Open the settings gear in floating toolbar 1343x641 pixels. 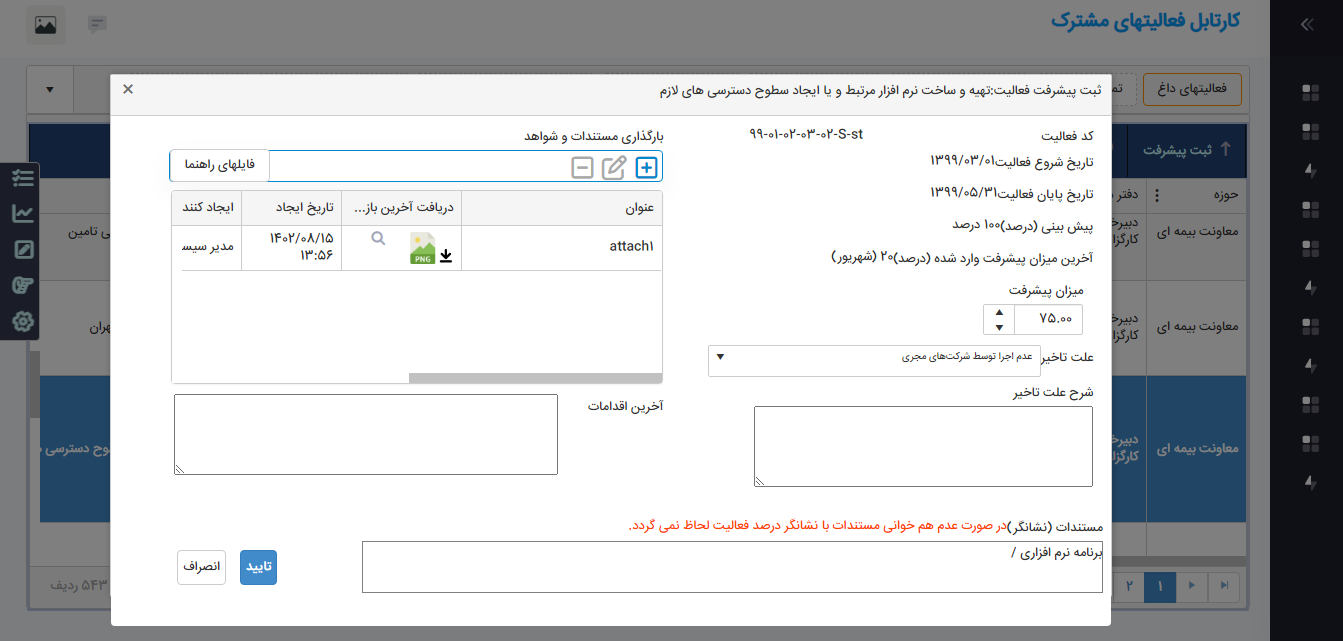[22, 322]
